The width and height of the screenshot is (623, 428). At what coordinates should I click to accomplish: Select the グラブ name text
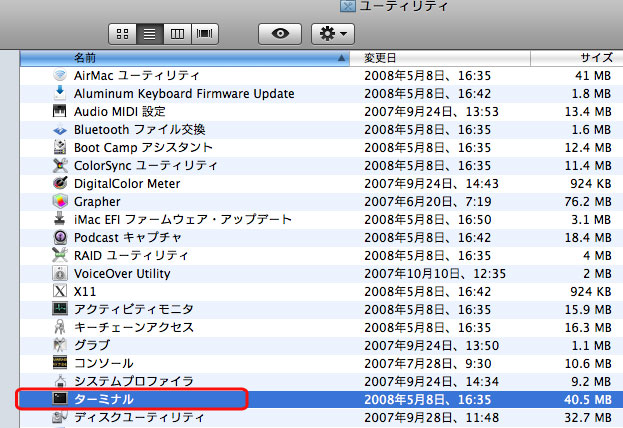click(92, 345)
